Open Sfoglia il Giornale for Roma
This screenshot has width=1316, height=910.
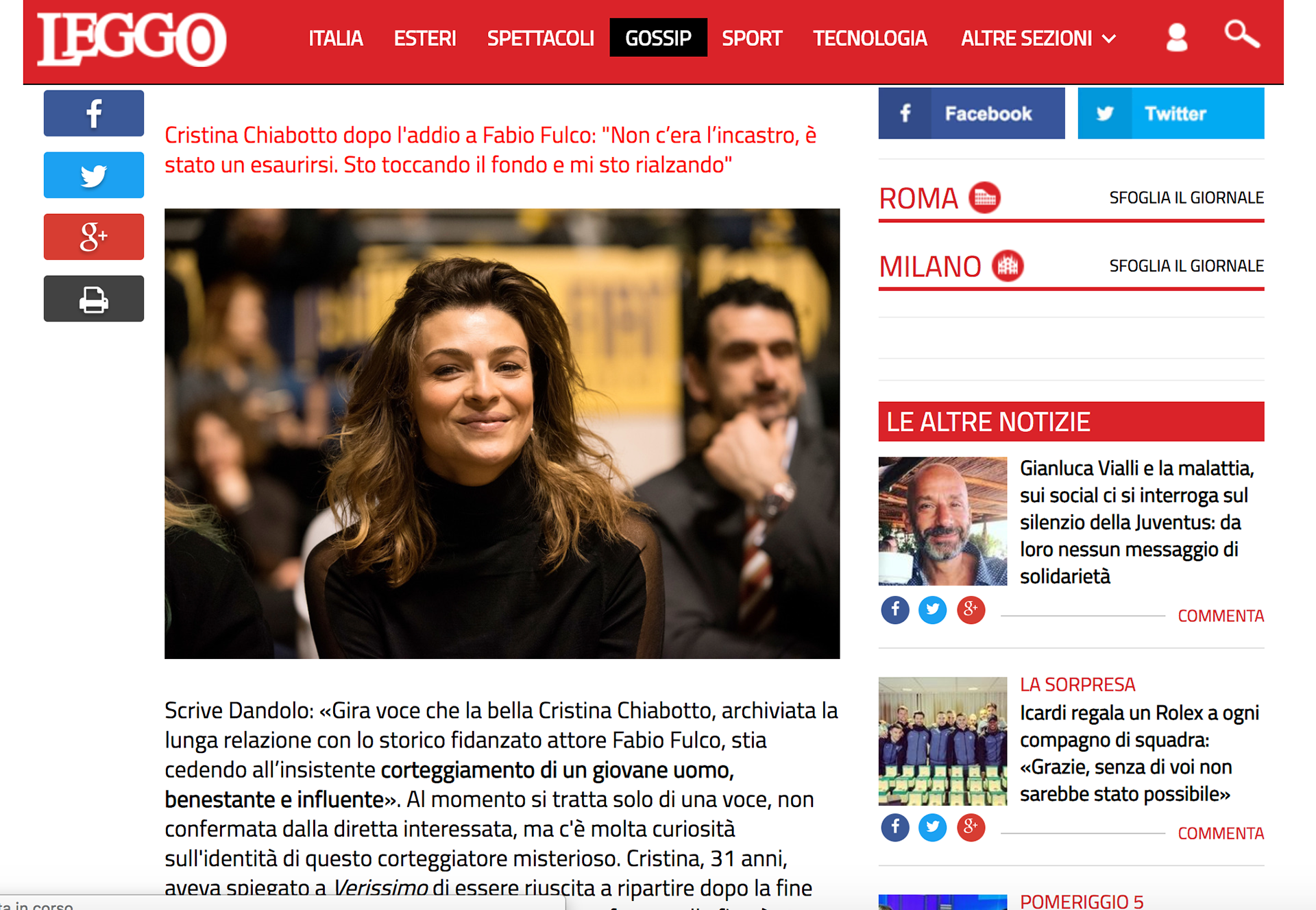coord(1186,197)
